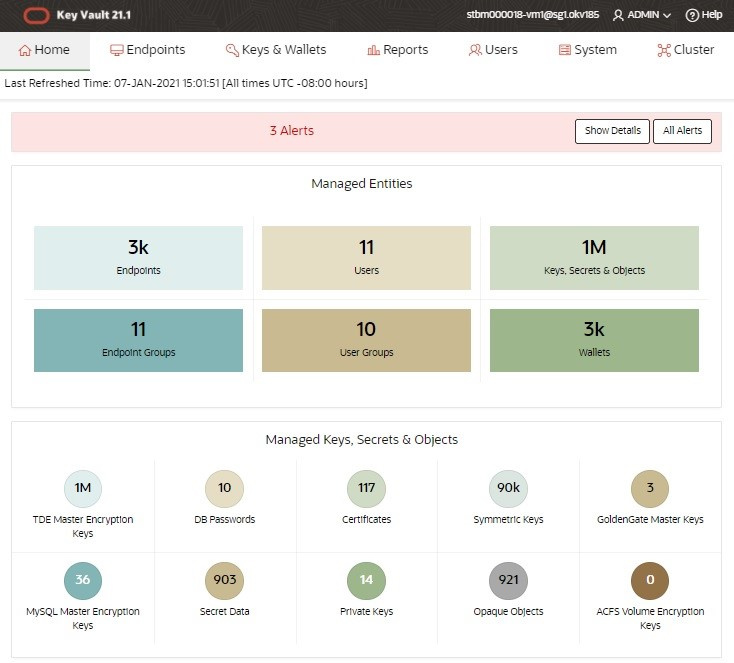The image size is (734, 663).
Task: Click the Symmetric Keys label
Action: pos(508,520)
